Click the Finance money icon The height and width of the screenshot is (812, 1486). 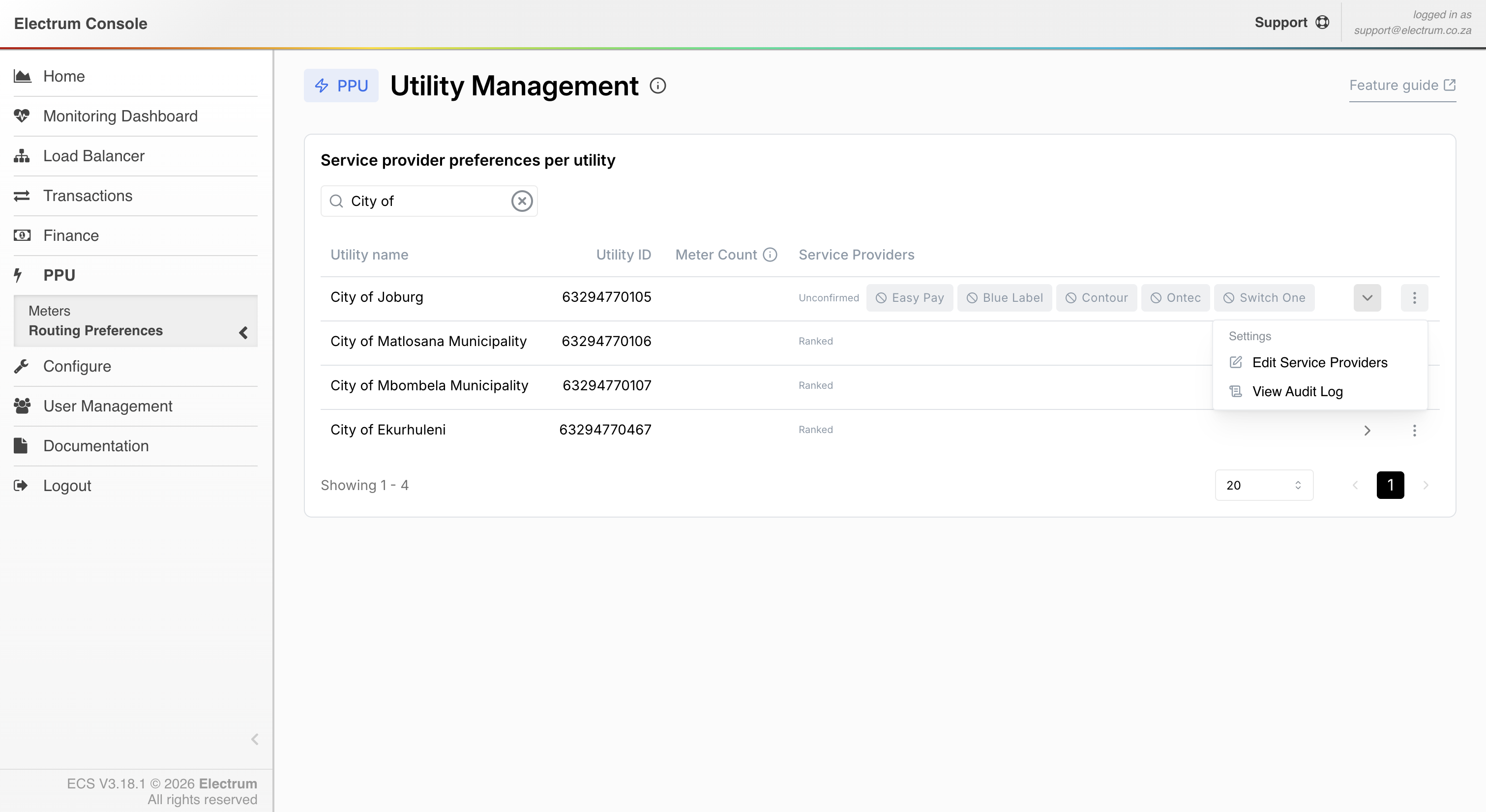[22, 235]
